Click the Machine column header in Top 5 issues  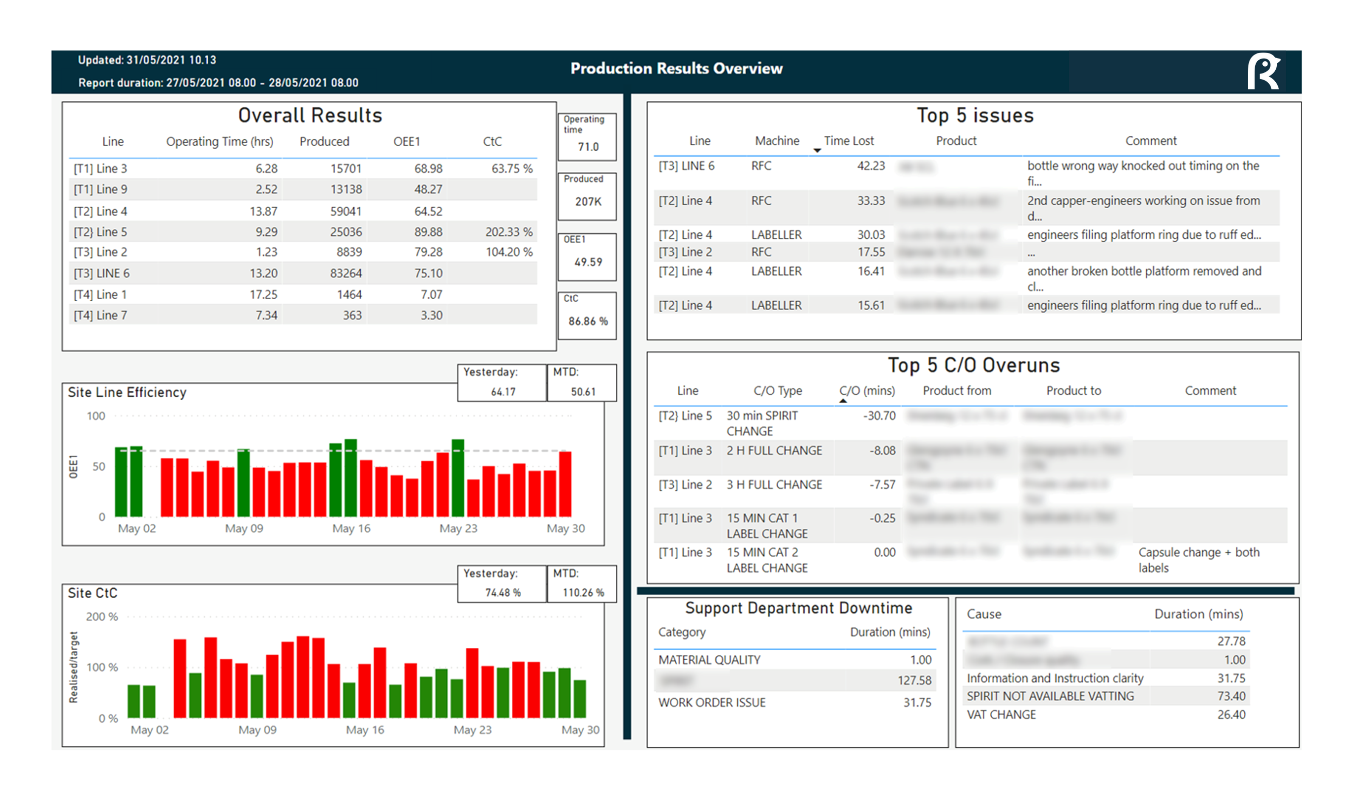(x=777, y=142)
